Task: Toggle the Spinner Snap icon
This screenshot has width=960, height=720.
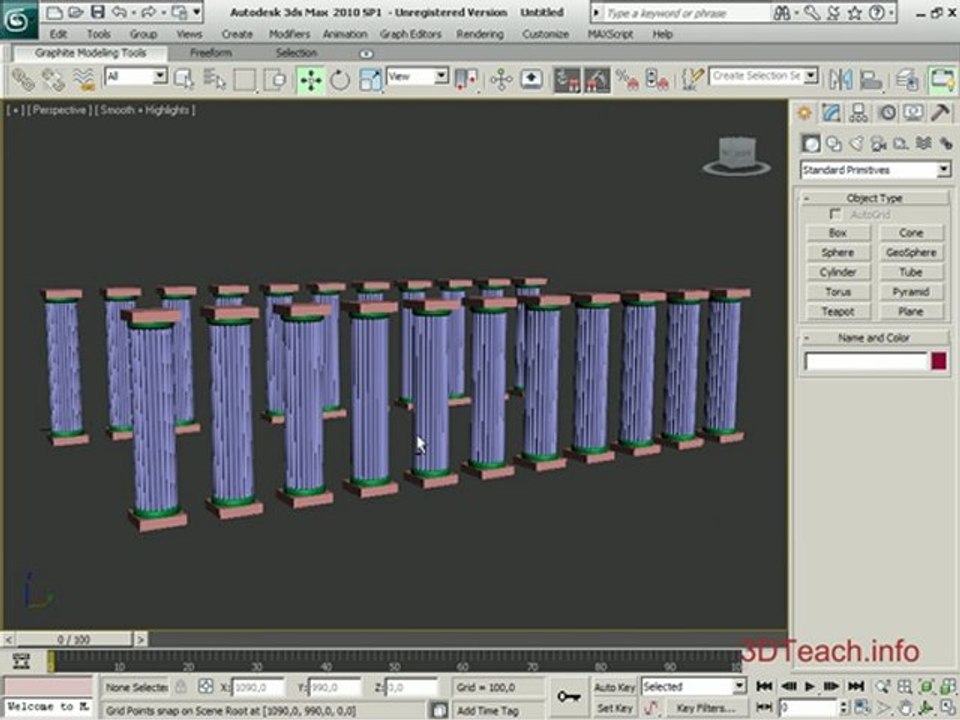Action: [x=657, y=80]
